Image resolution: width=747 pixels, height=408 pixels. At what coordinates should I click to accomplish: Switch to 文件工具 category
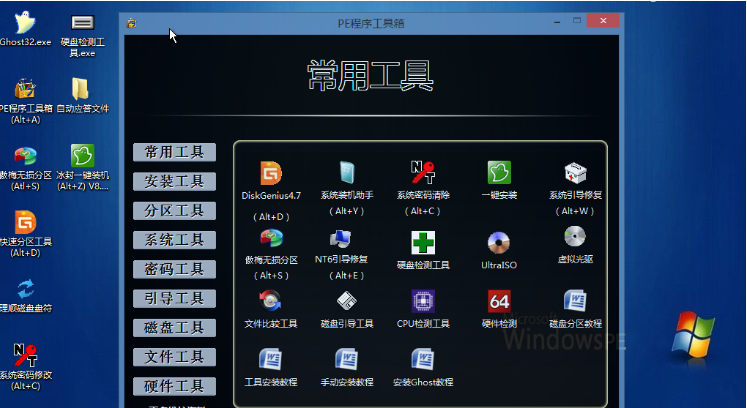tap(174, 357)
